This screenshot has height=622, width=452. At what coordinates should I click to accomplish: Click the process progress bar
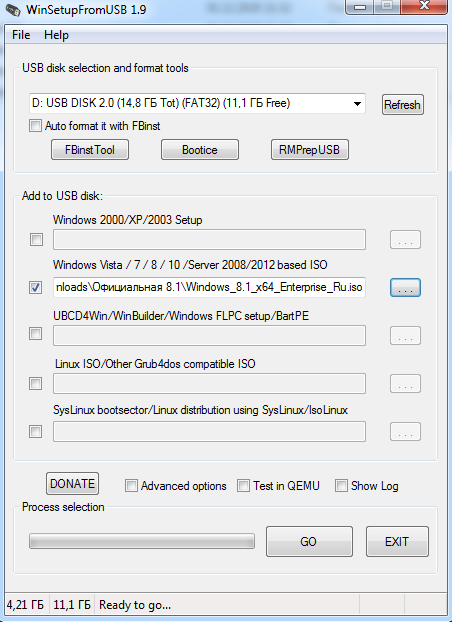[x=142, y=541]
